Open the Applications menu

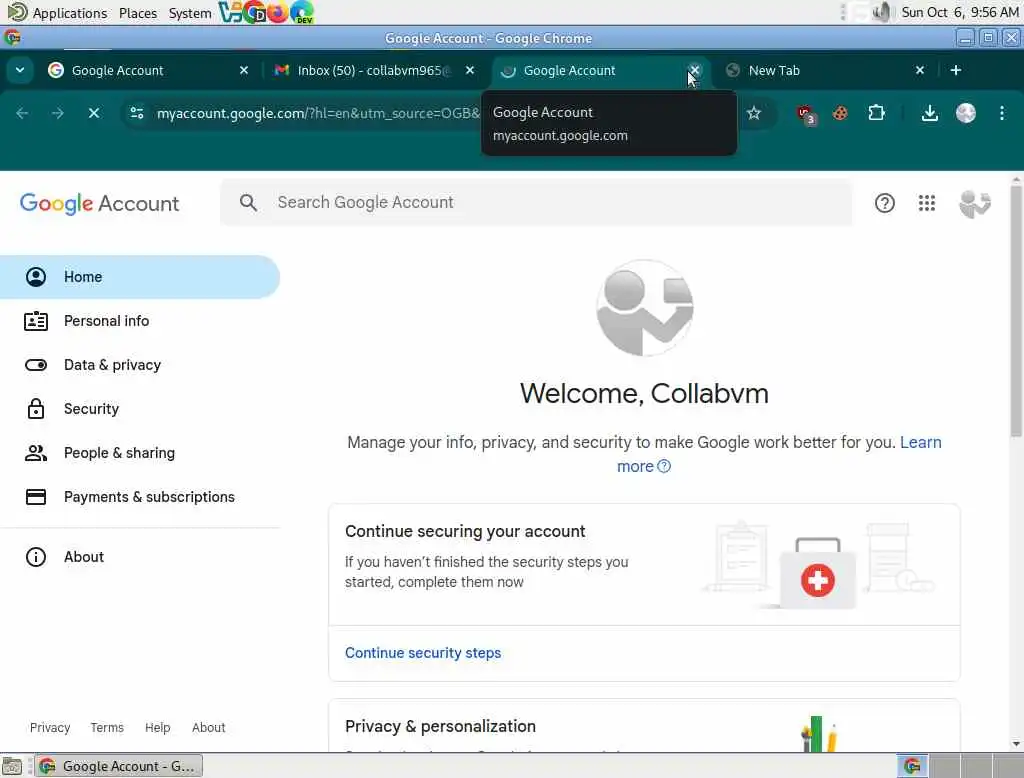click(x=57, y=12)
